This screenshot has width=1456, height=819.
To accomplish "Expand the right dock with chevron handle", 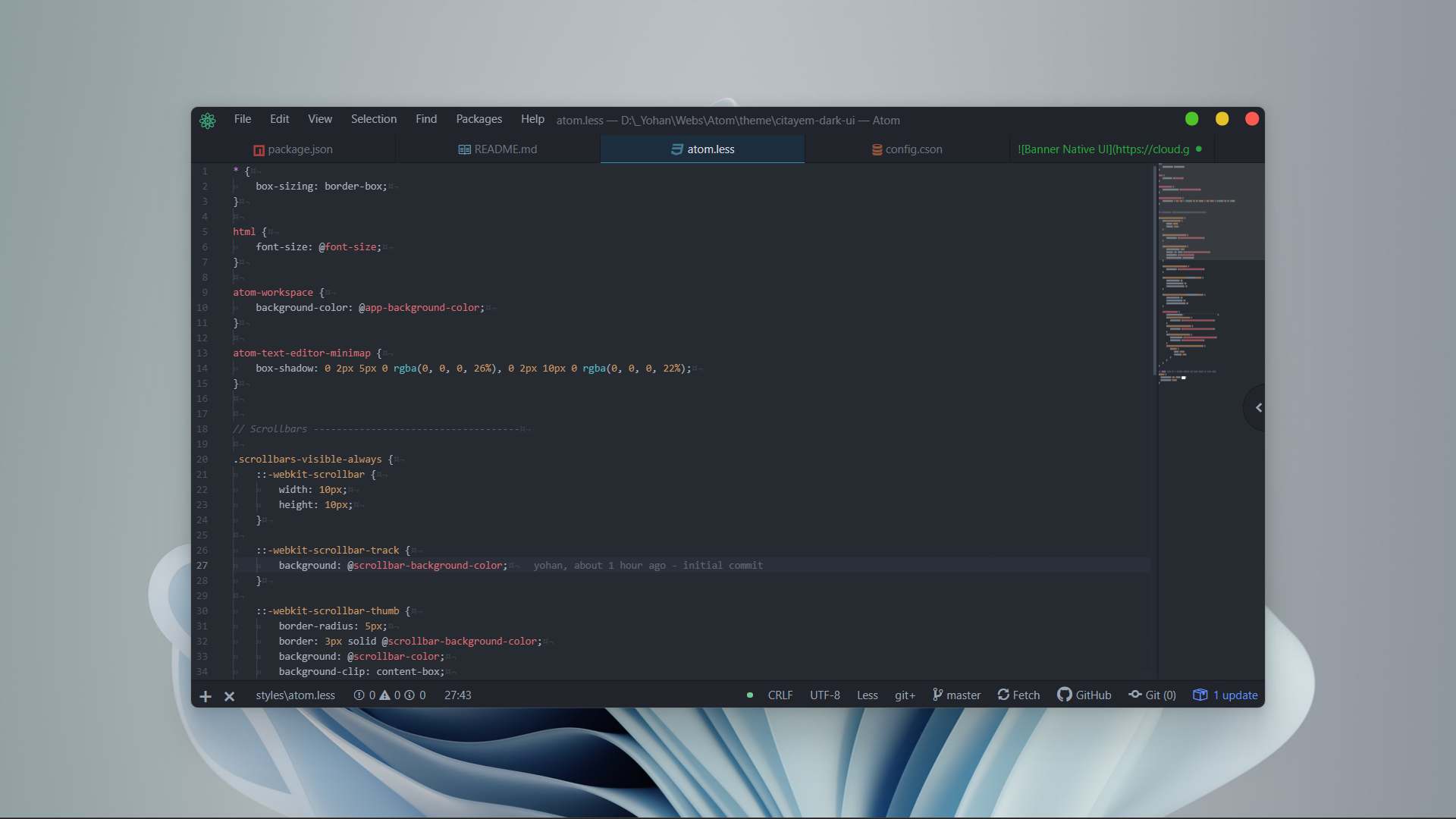I will [1256, 408].
